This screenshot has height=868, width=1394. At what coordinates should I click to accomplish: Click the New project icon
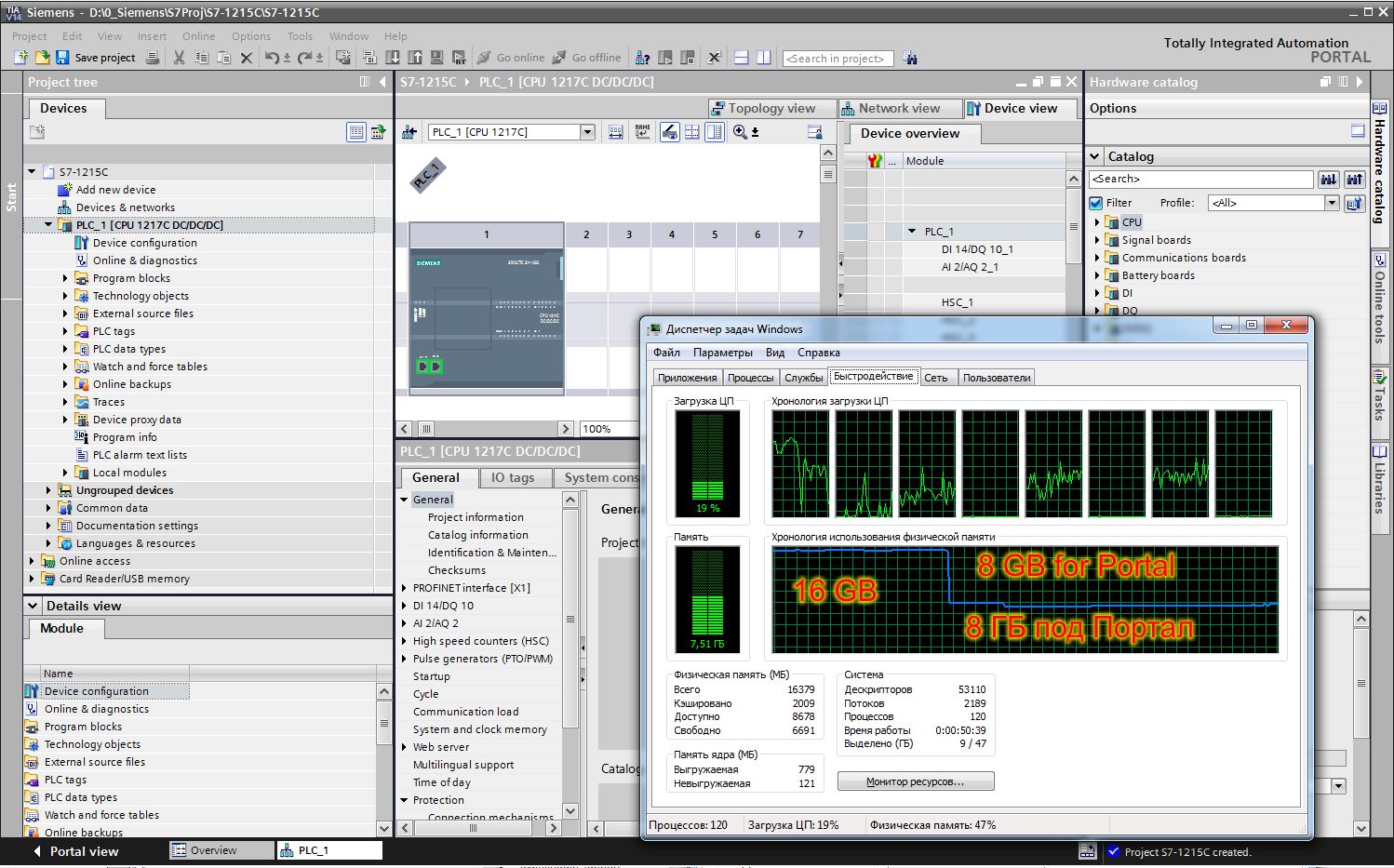20,58
